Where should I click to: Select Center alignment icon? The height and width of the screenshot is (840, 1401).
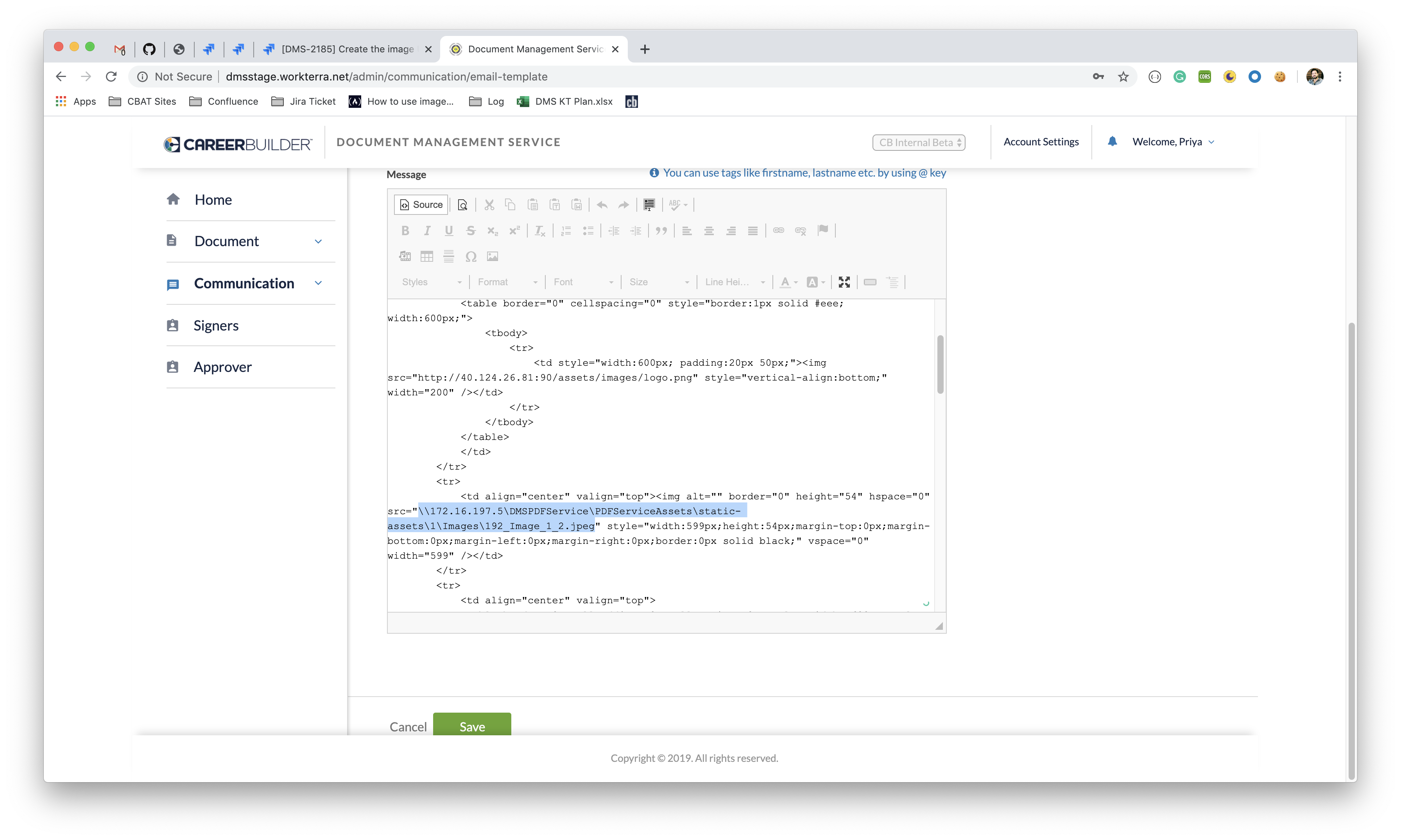[709, 231]
